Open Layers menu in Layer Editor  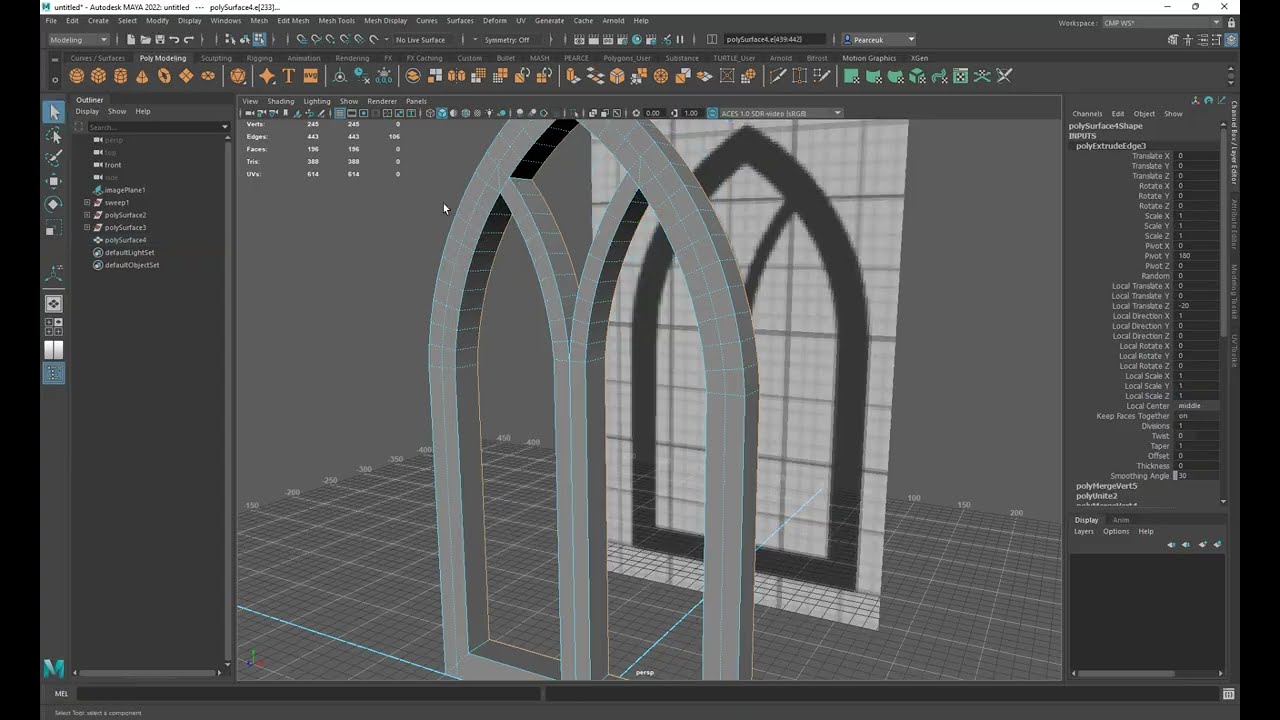pyautogui.click(x=1084, y=532)
